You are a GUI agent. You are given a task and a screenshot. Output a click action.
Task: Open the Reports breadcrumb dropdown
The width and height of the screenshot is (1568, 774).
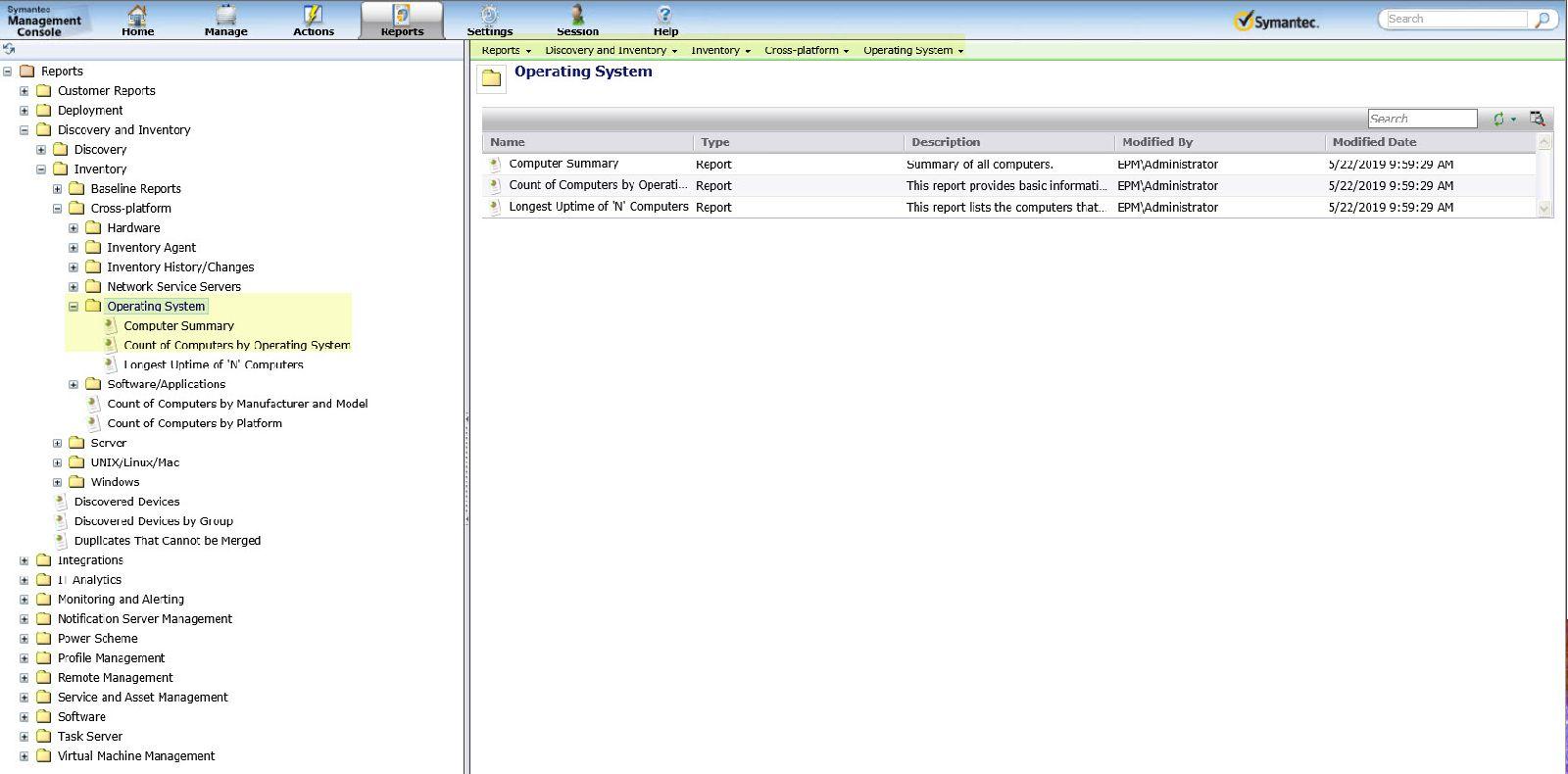tap(528, 51)
